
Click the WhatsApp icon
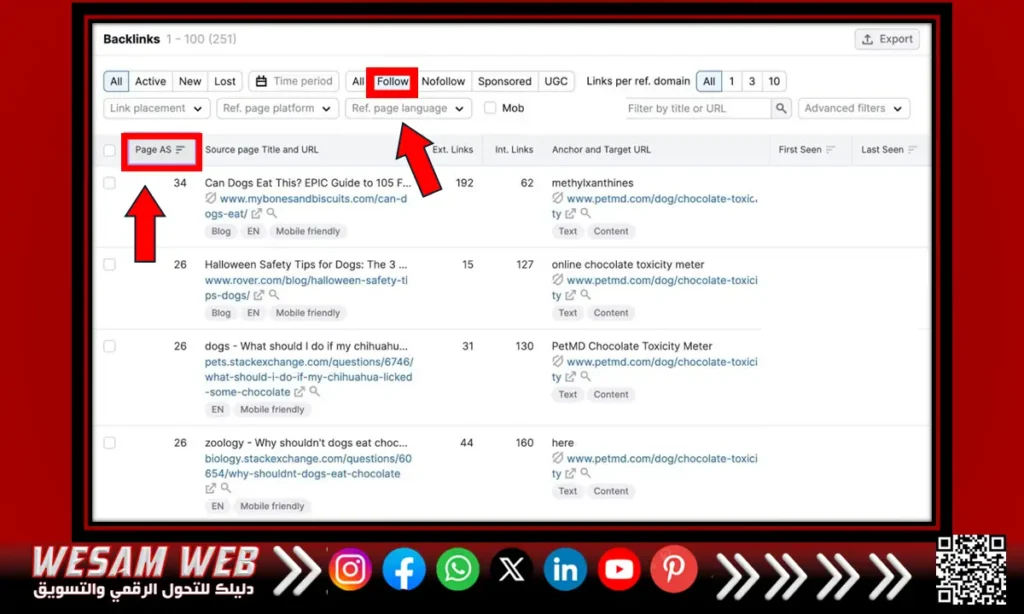coord(458,570)
